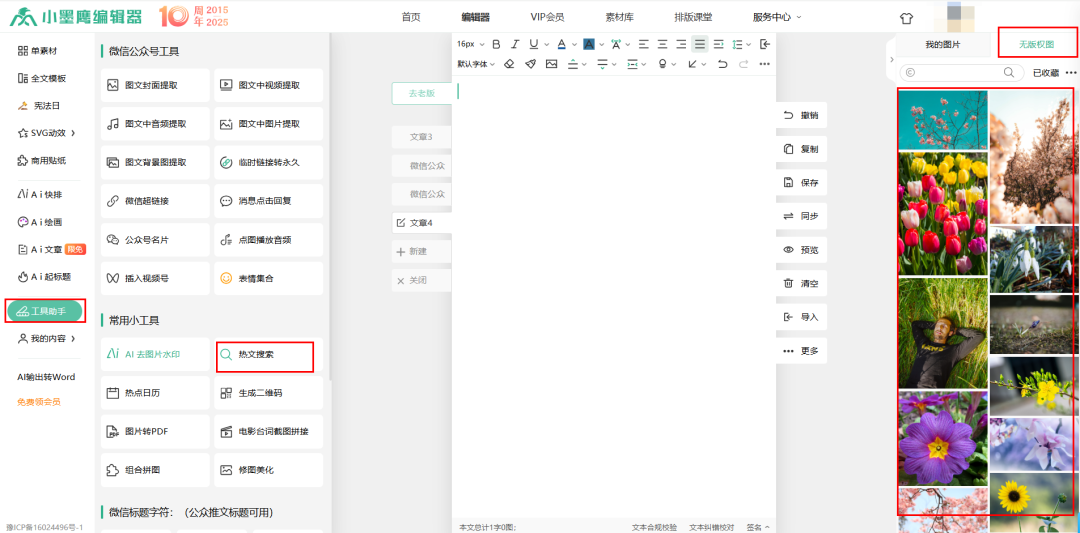Click the undo arrow in editor toolbar
This screenshot has height=533, width=1080.
tap(722, 64)
